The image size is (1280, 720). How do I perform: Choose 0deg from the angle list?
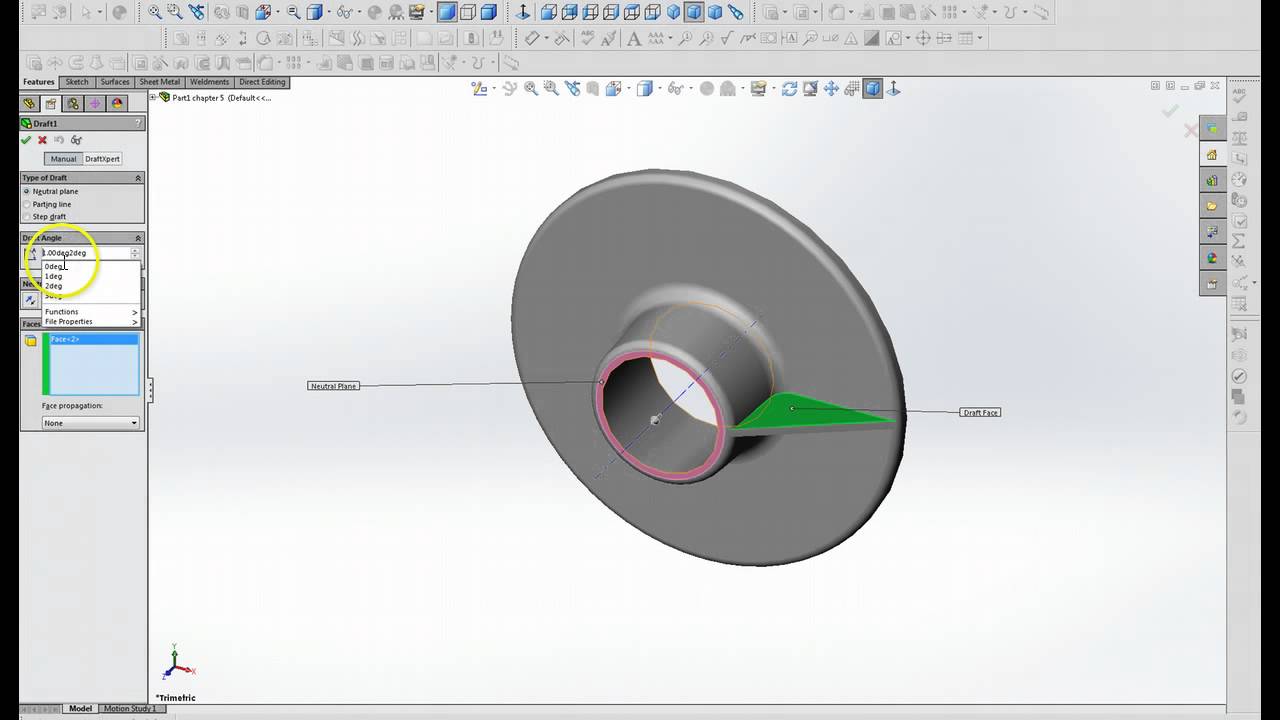point(54,266)
